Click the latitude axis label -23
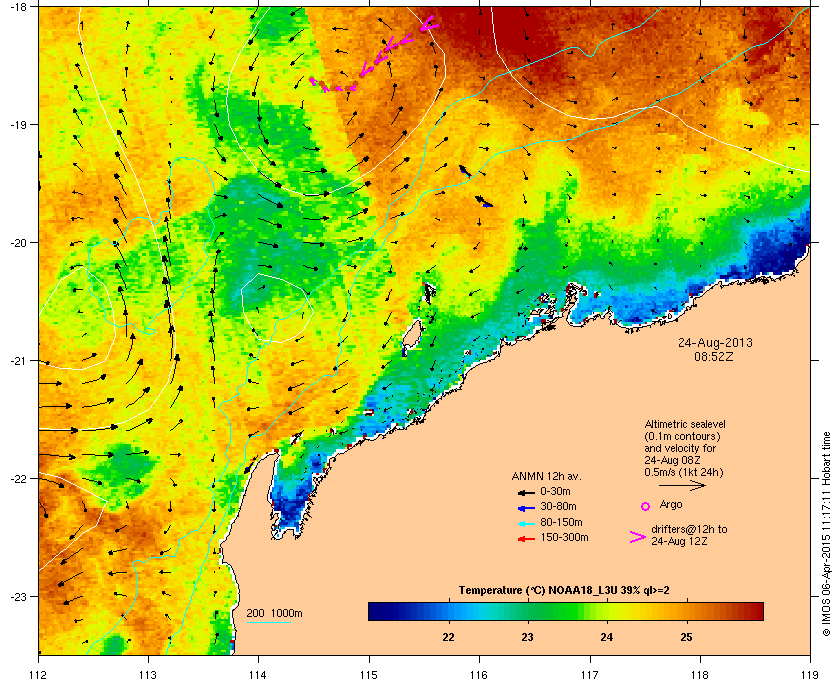This screenshot has height=680, width=840. (x=18, y=596)
